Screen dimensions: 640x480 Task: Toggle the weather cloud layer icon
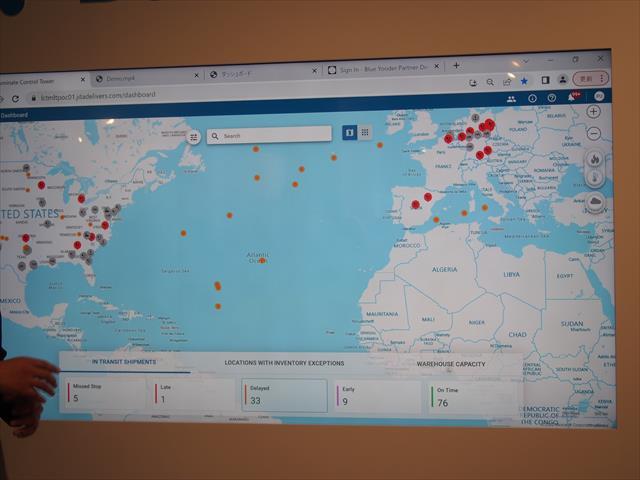(596, 201)
